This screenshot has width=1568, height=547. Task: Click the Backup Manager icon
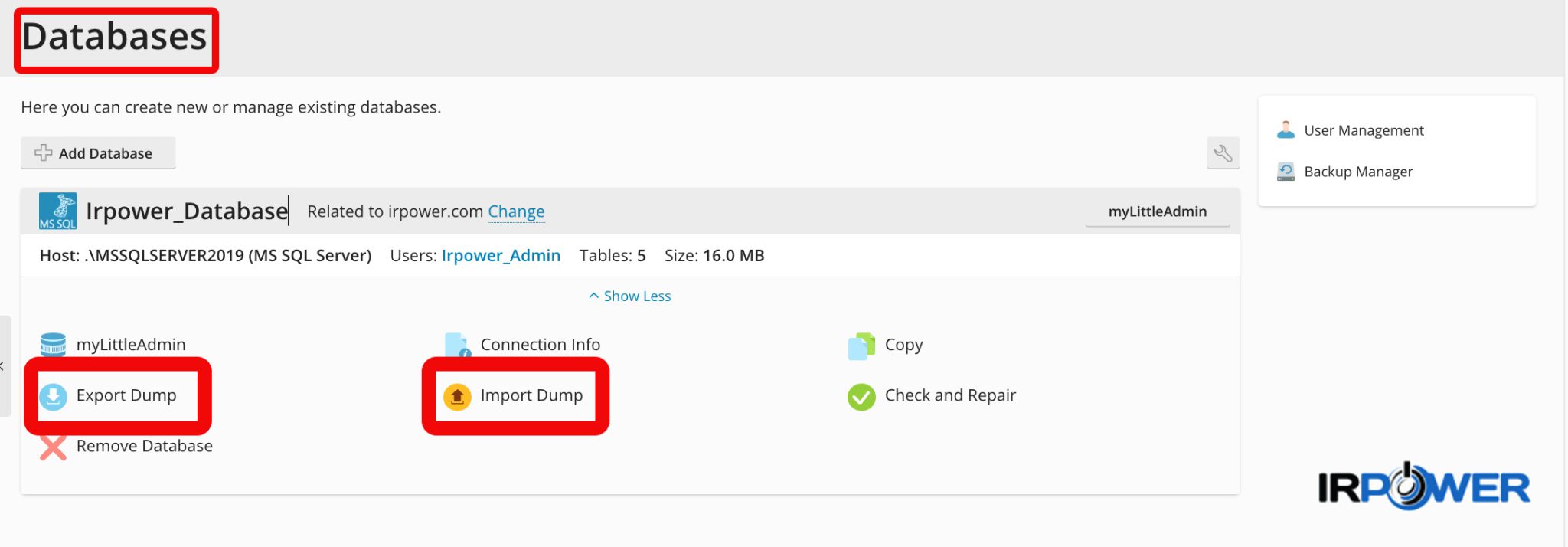[x=1285, y=172]
